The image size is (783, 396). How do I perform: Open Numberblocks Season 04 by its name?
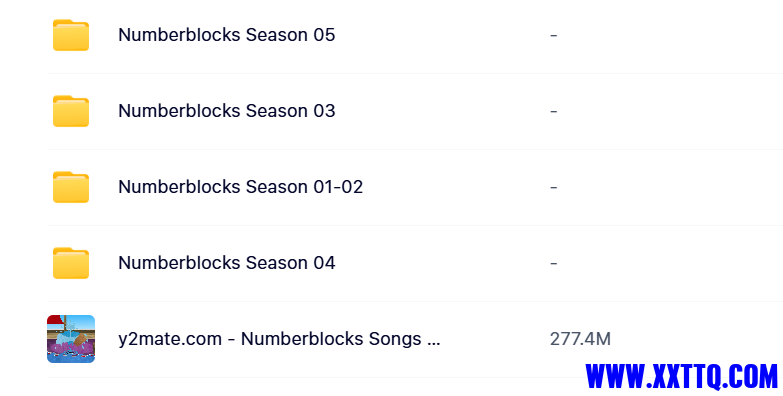pyautogui.click(x=226, y=263)
